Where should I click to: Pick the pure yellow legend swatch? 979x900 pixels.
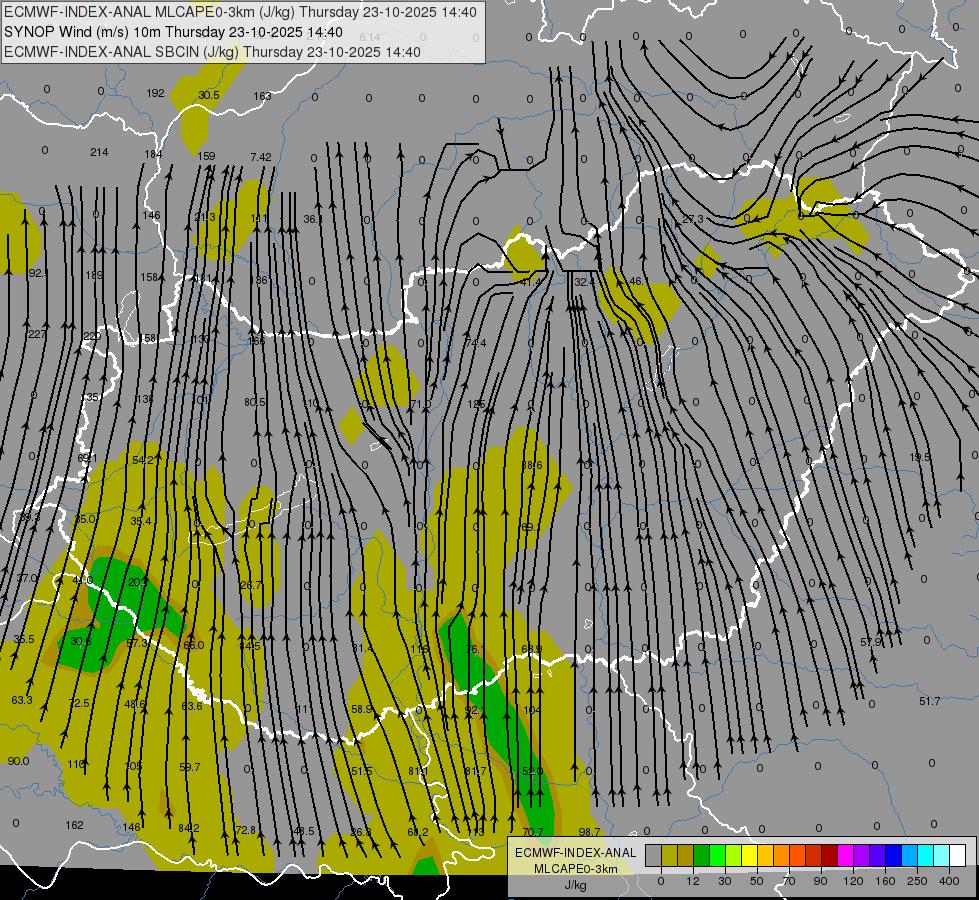(x=749, y=855)
